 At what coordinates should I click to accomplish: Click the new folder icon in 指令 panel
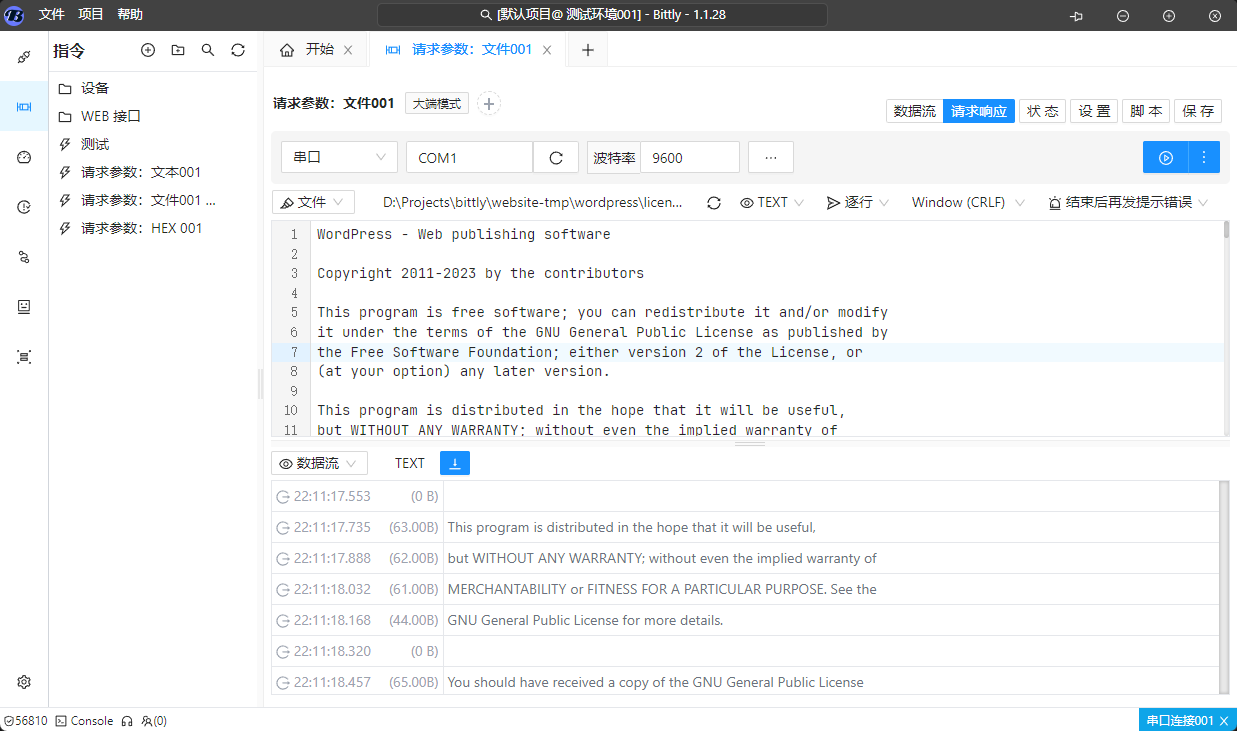pyautogui.click(x=178, y=50)
